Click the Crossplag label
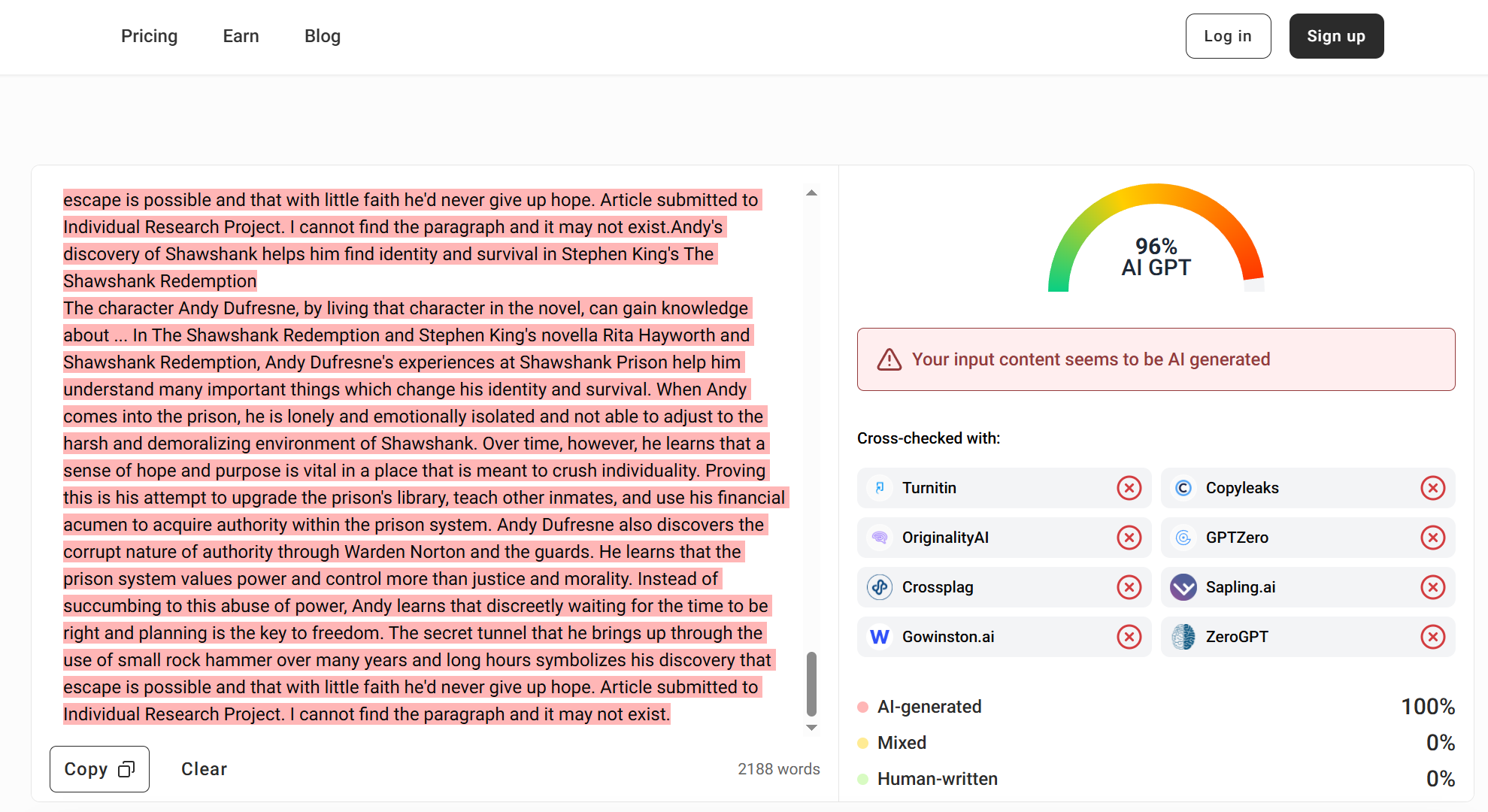Screen dimensions: 1488x812 (938, 587)
